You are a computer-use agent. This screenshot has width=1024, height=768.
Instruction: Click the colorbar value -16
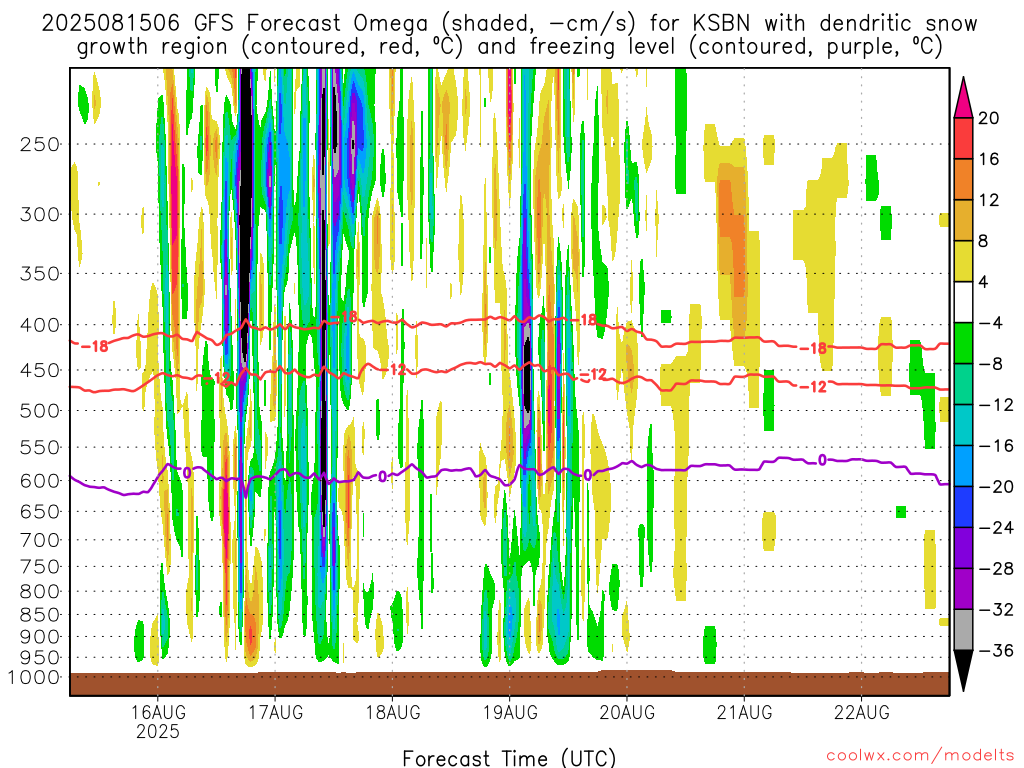(x=996, y=446)
